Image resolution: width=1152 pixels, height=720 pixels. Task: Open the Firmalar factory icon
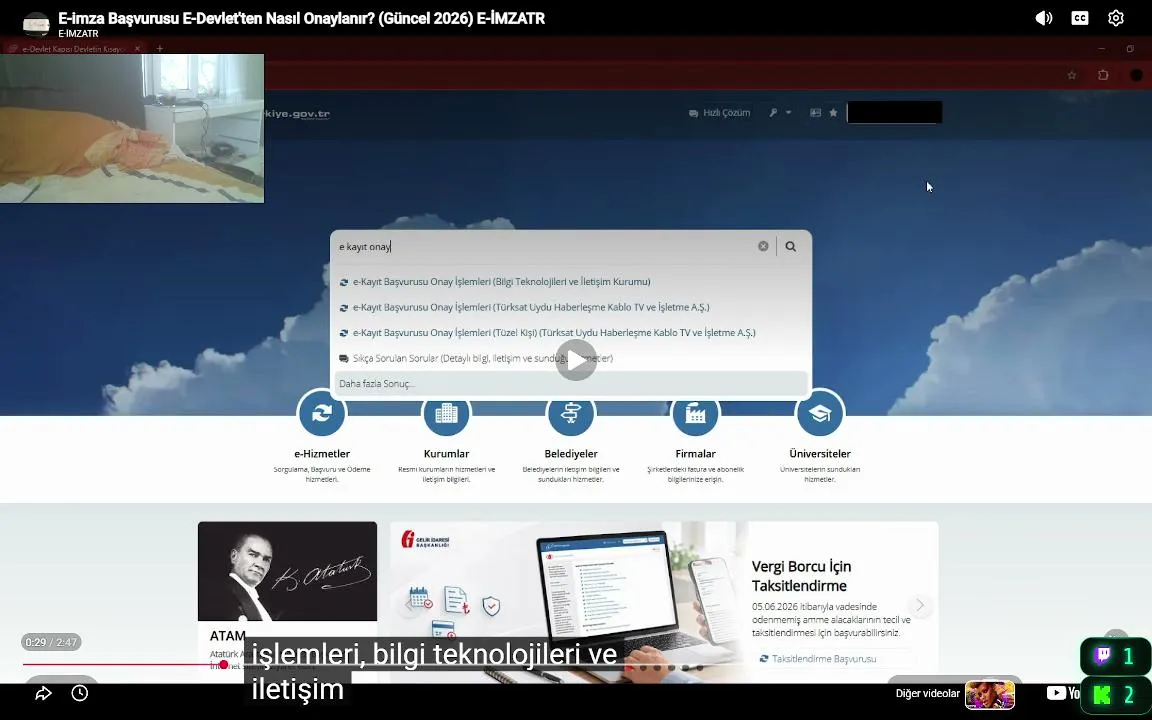point(695,414)
